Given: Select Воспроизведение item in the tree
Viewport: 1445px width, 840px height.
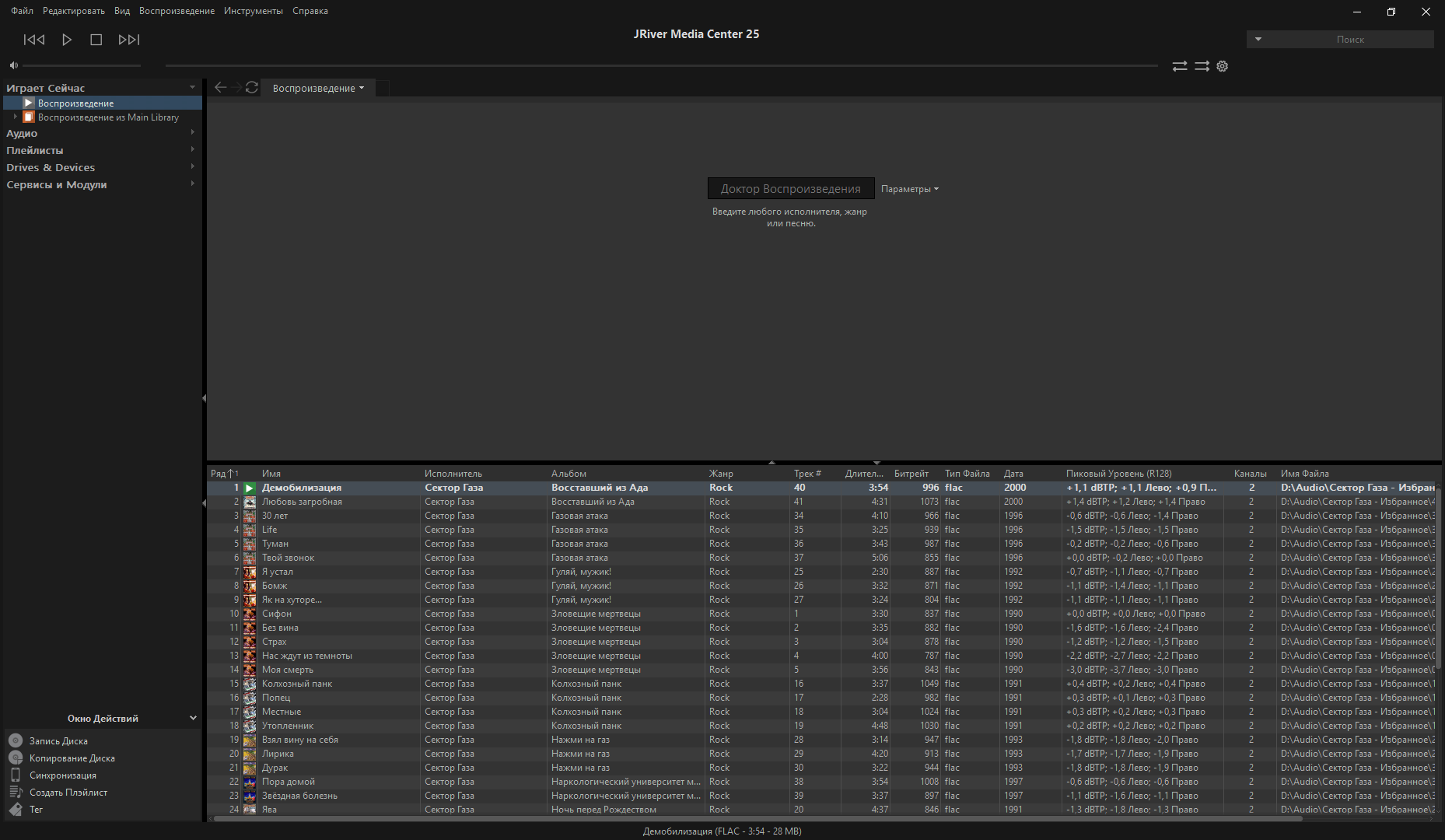Looking at the screenshot, I should [x=103, y=103].
